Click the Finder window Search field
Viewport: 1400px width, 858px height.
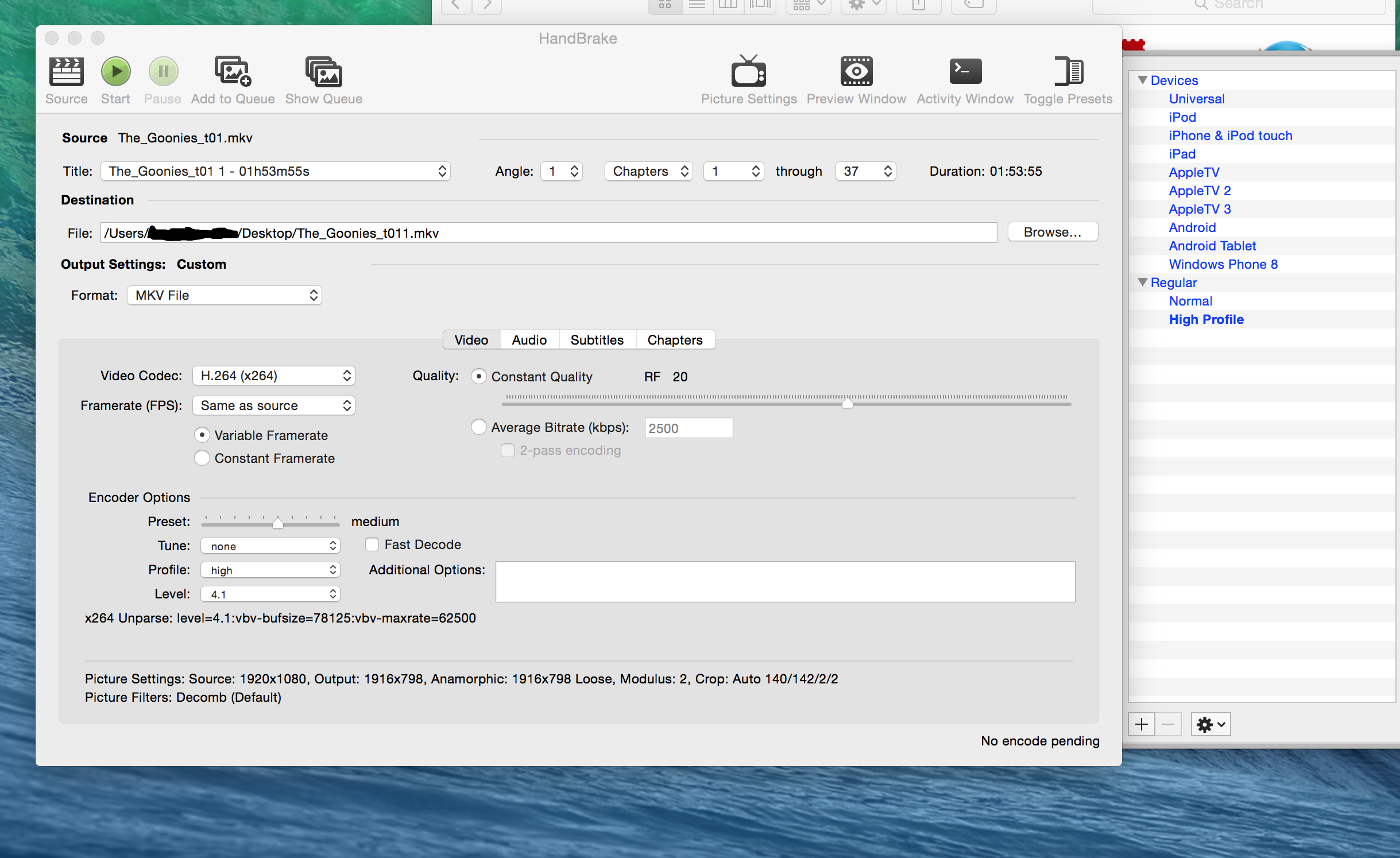tap(1239, 6)
